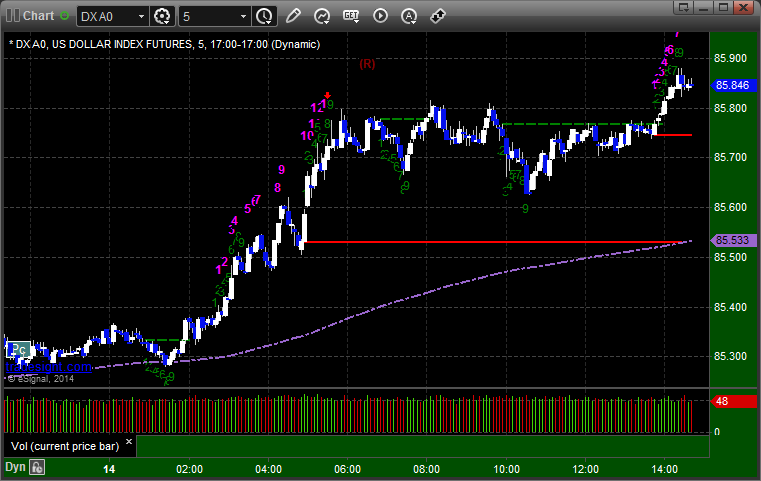This screenshot has height=481, width=761.
Task: Select Vol (current price bar) tab
Action: [x=65, y=446]
